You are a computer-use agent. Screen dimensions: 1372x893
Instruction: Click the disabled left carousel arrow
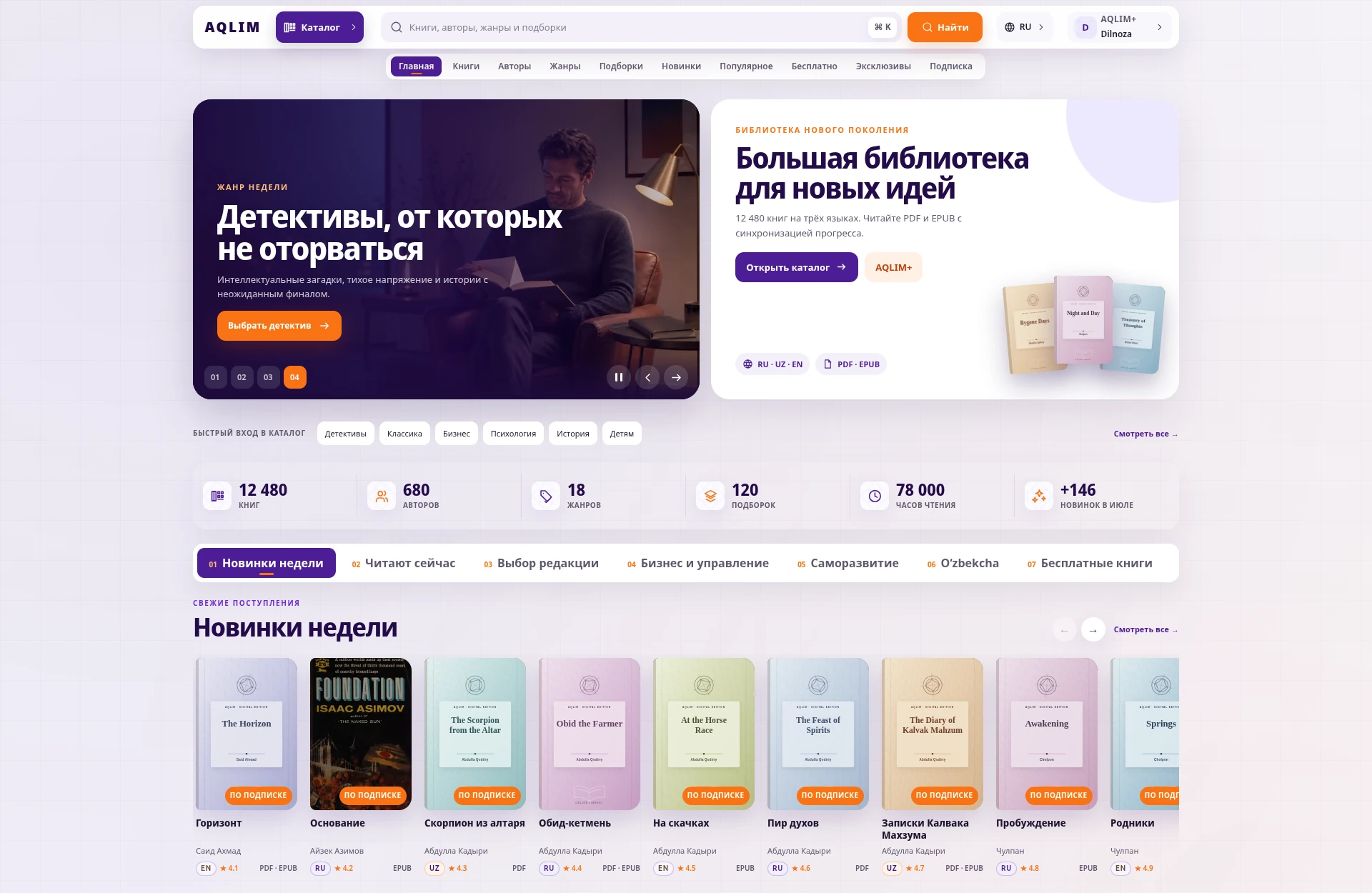click(x=1064, y=629)
